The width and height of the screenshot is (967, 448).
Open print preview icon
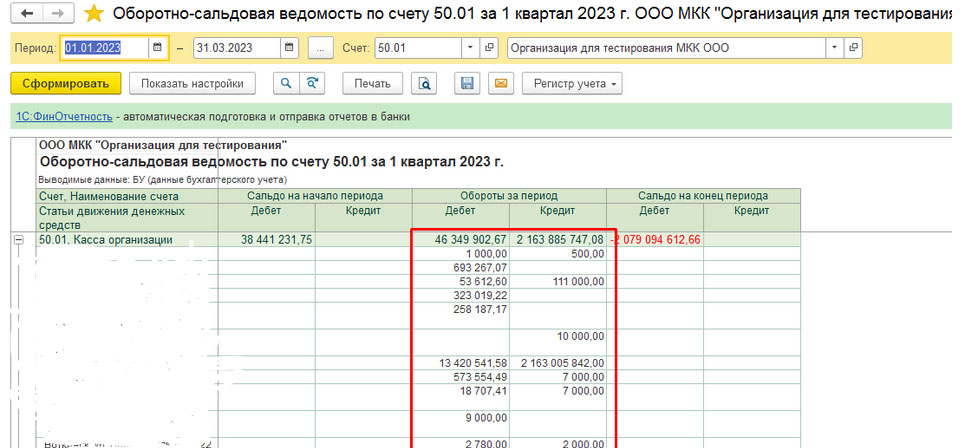click(x=424, y=84)
